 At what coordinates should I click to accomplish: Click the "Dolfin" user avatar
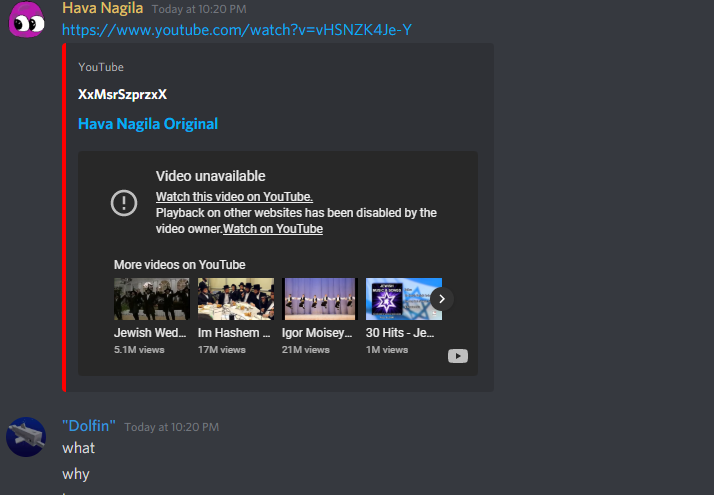point(26,437)
